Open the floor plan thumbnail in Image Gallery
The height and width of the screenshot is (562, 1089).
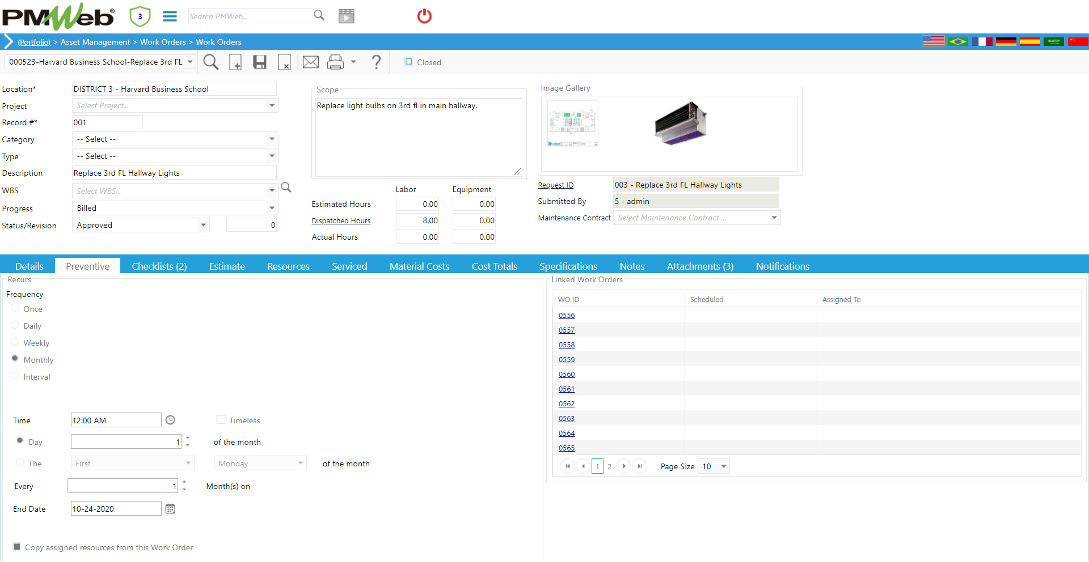(573, 124)
